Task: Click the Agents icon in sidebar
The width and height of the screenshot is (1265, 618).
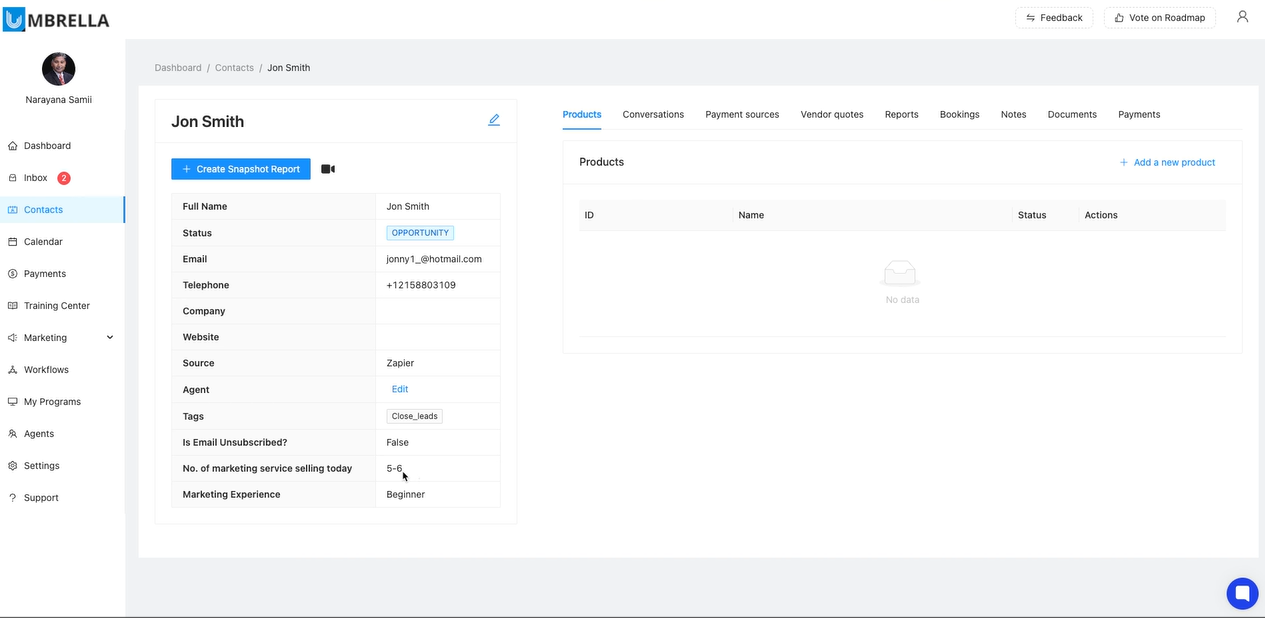Action: [13, 434]
